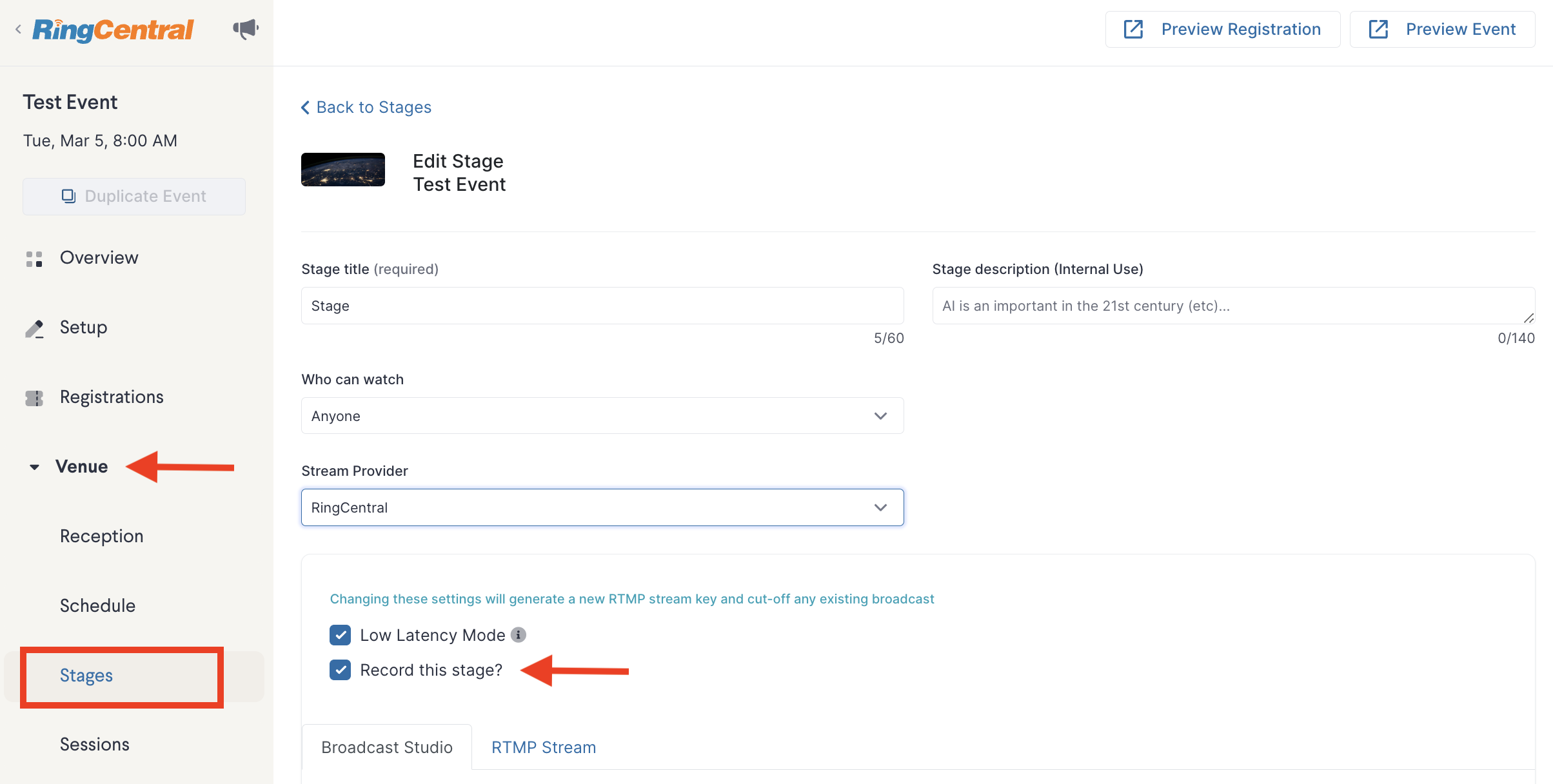Screen dimensions: 1553x784
Task: Click the Duplicate Event copy icon
Action: [68, 196]
